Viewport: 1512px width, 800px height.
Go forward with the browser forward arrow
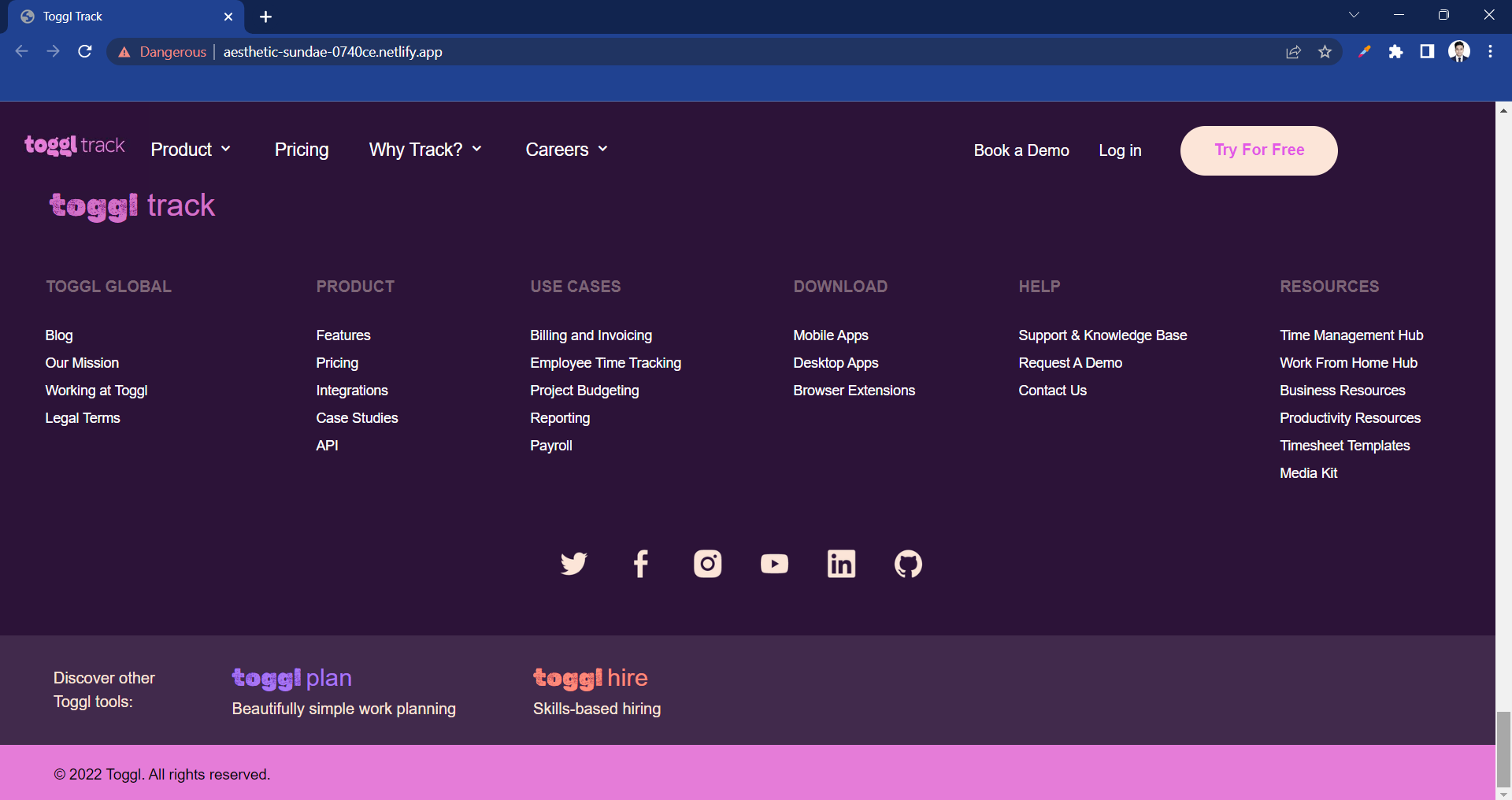[x=53, y=51]
